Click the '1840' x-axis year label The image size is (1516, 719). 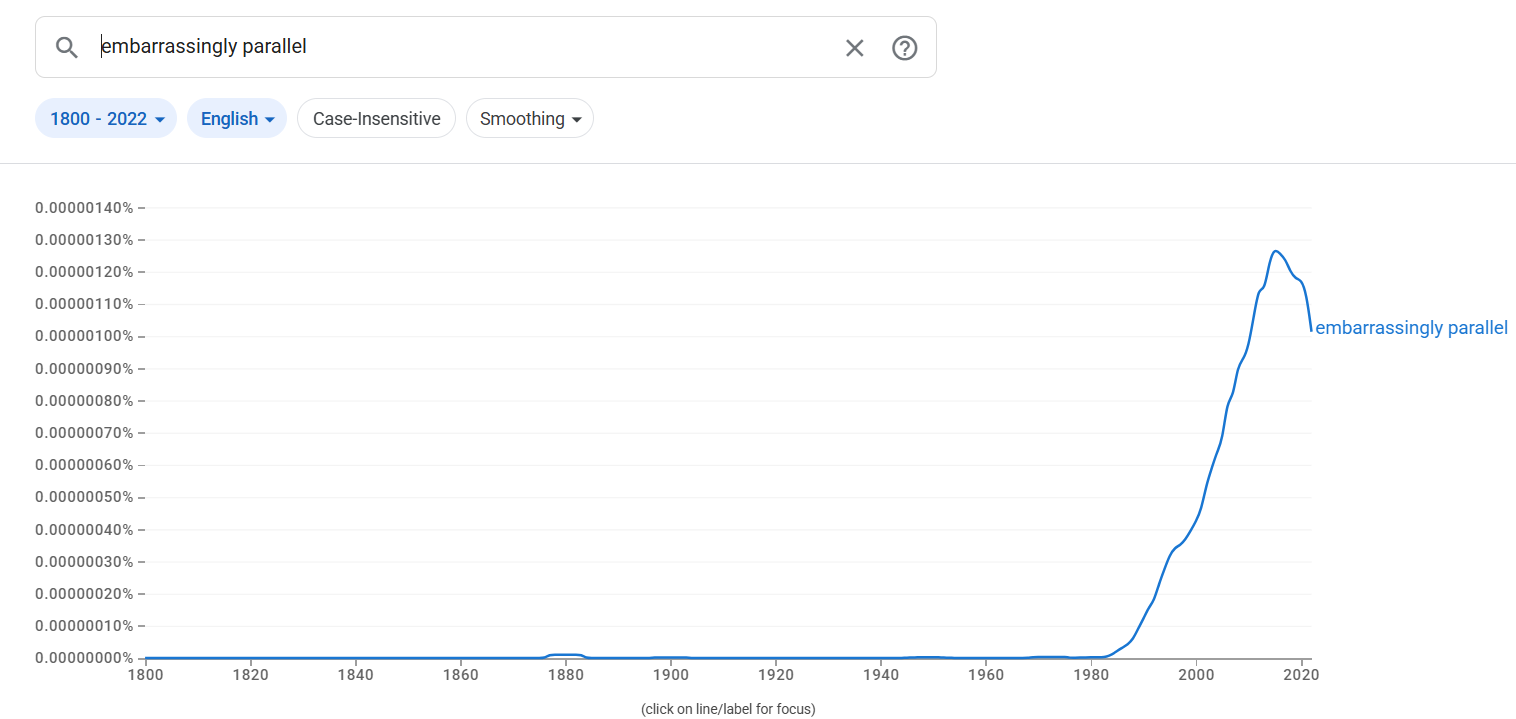[x=356, y=675]
